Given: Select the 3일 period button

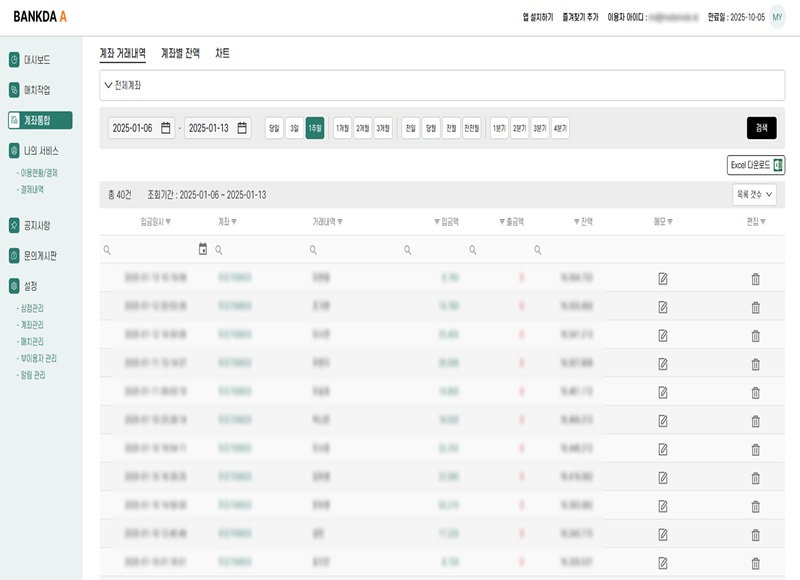Looking at the screenshot, I should point(294,128).
